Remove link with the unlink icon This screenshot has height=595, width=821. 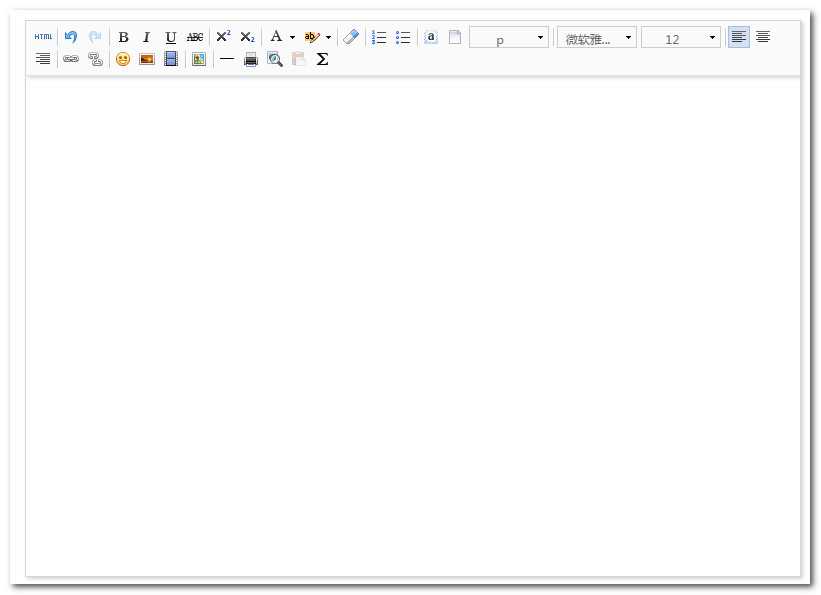click(x=95, y=59)
